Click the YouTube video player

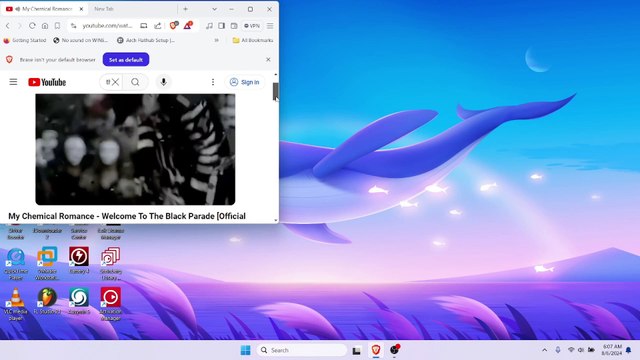pos(135,149)
